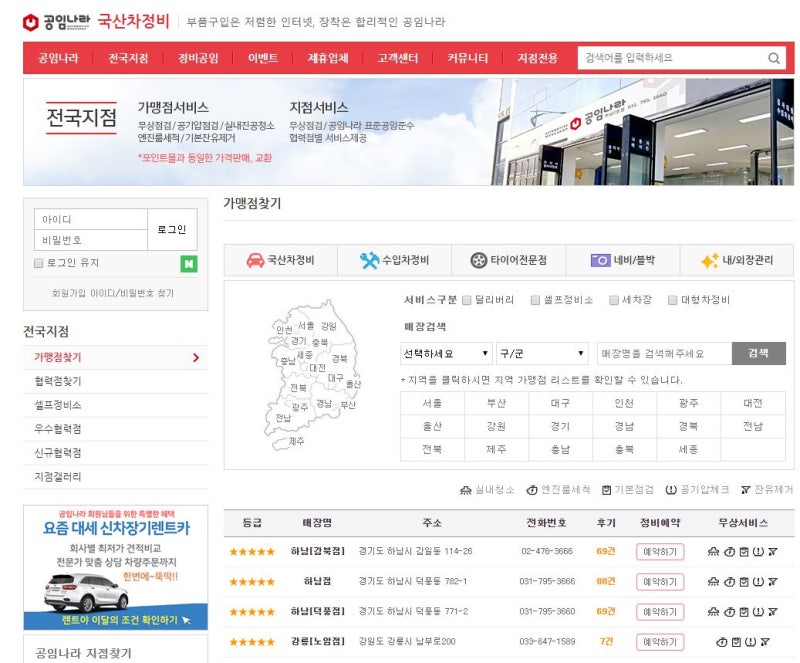Enable the 대형차정비 checkbox
Screen dimensions: 800x663
coord(673,300)
